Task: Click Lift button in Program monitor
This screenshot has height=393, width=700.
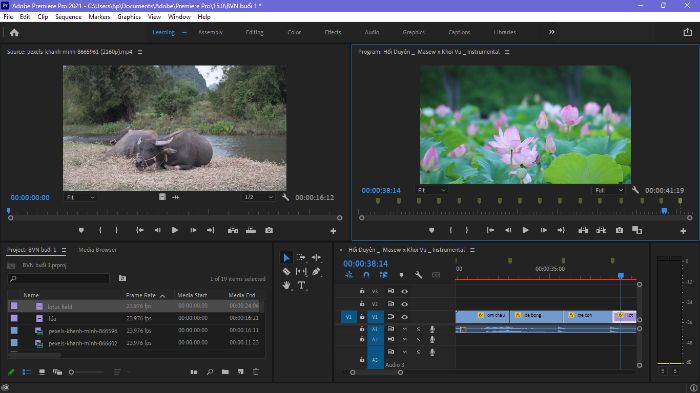Action: (x=583, y=230)
